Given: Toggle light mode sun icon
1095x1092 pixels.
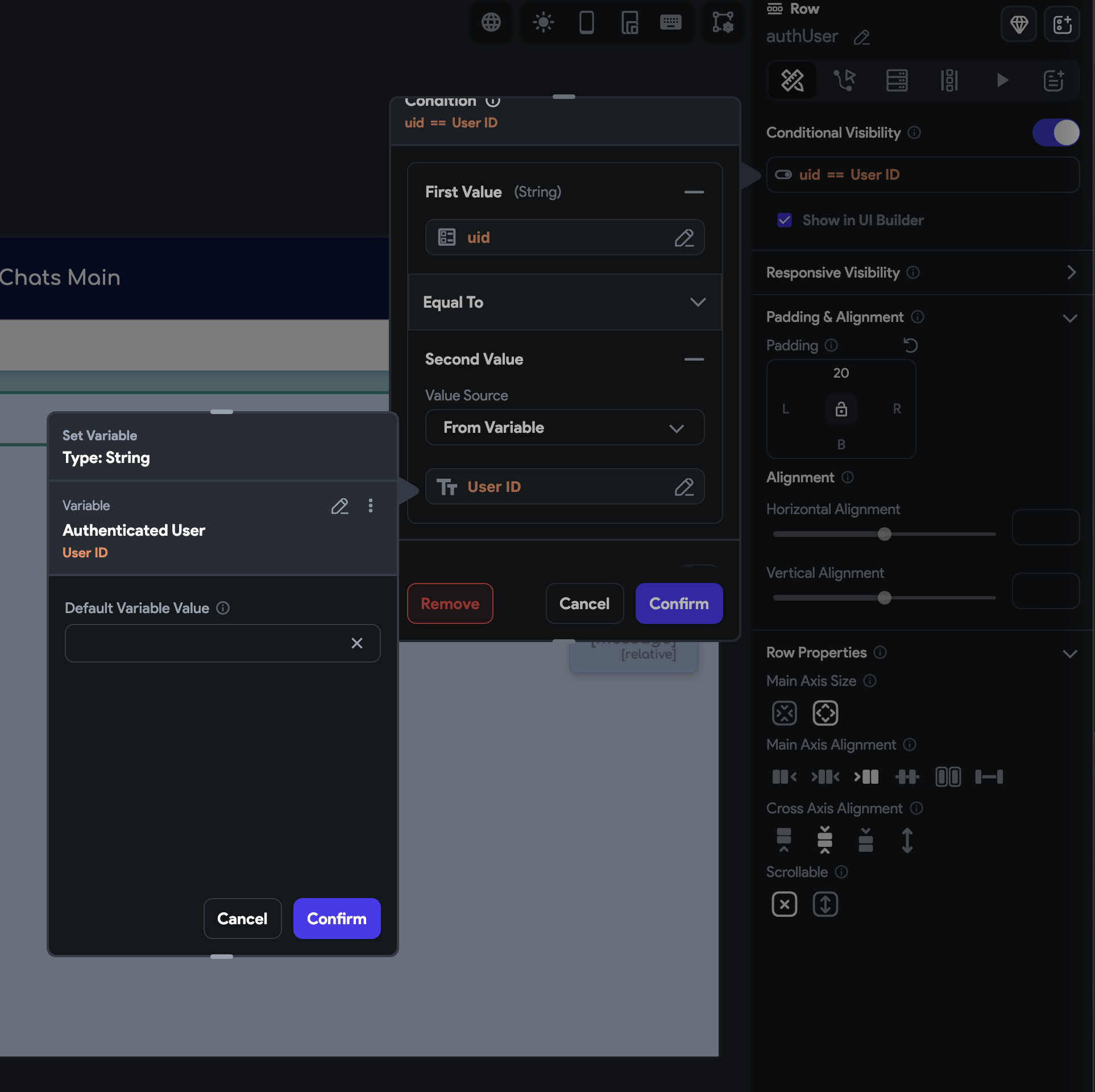Looking at the screenshot, I should click(543, 23).
